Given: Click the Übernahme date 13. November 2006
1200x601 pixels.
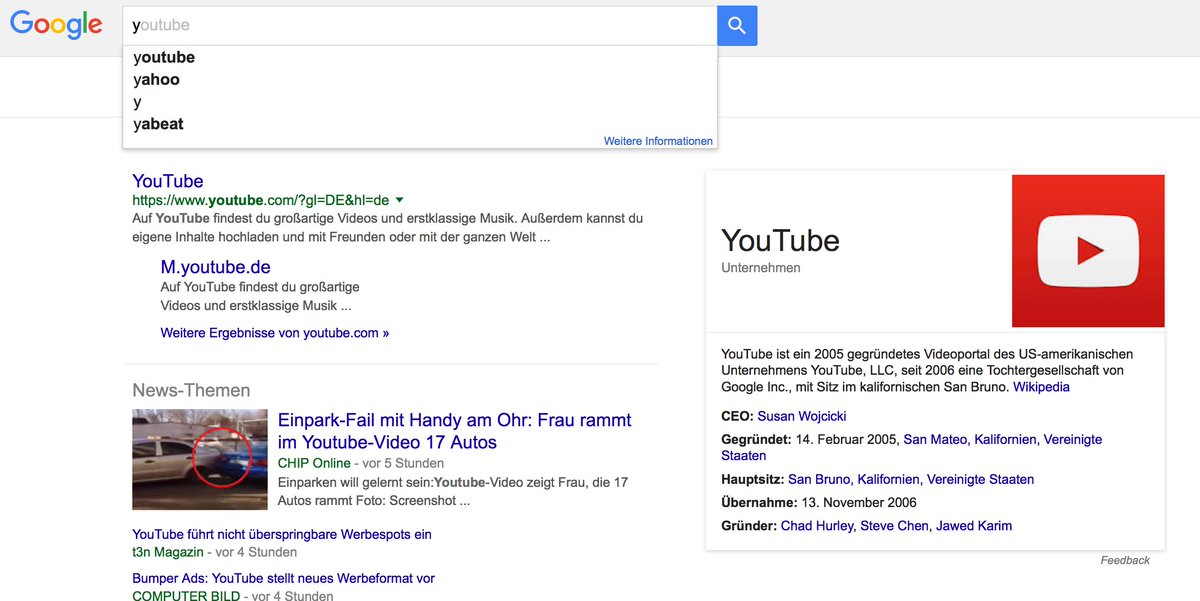Looking at the screenshot, I should pyautogui.click(x=859, y=502).
